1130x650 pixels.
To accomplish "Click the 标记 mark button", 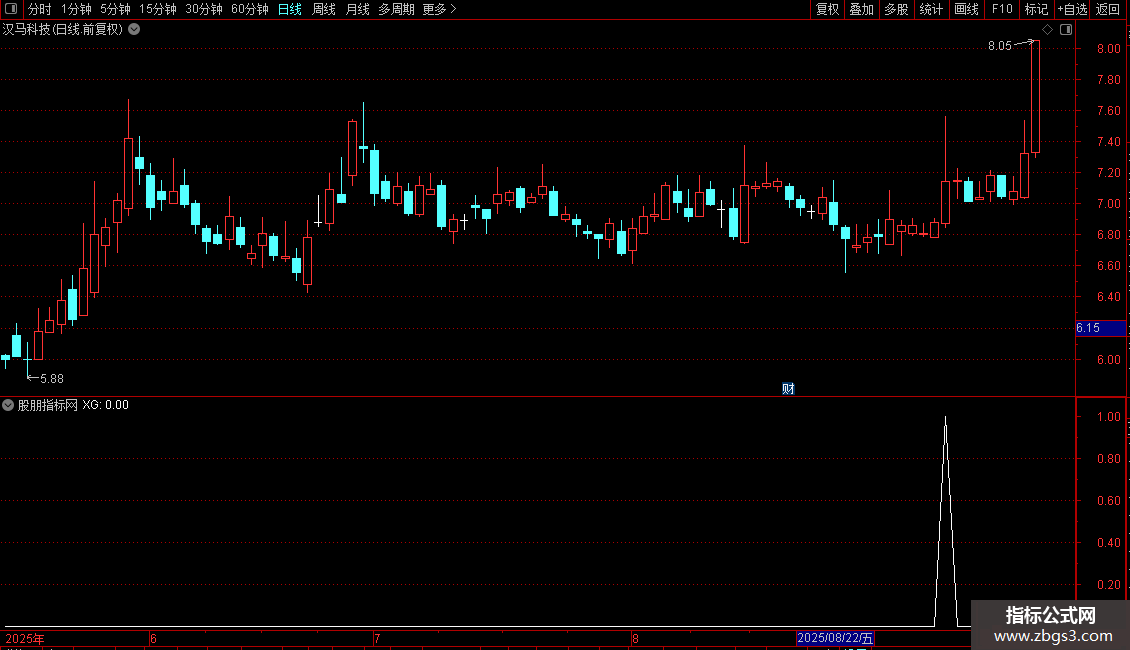I will (x=1036, y=9).
